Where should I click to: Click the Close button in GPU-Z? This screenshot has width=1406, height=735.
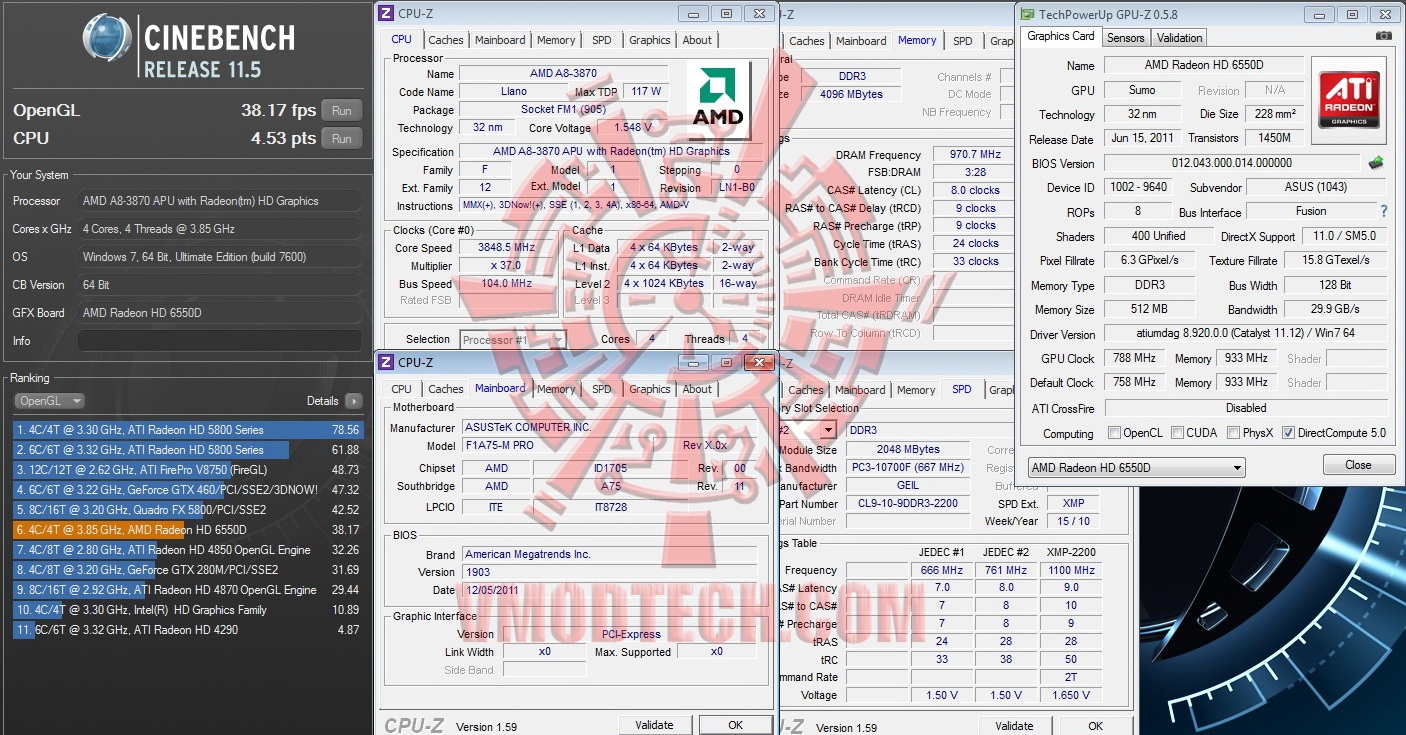(x=1358, y=465)
